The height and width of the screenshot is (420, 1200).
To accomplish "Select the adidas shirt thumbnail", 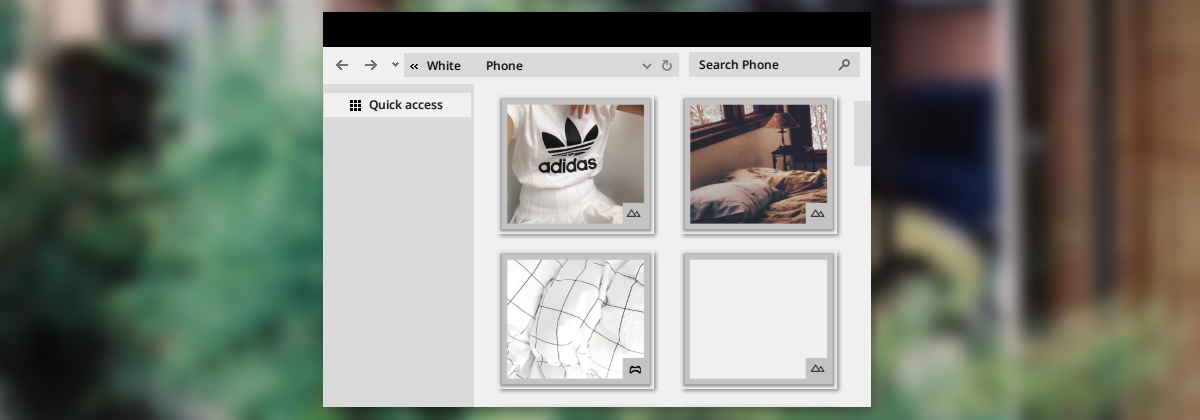I will click(x=576, y=164).
